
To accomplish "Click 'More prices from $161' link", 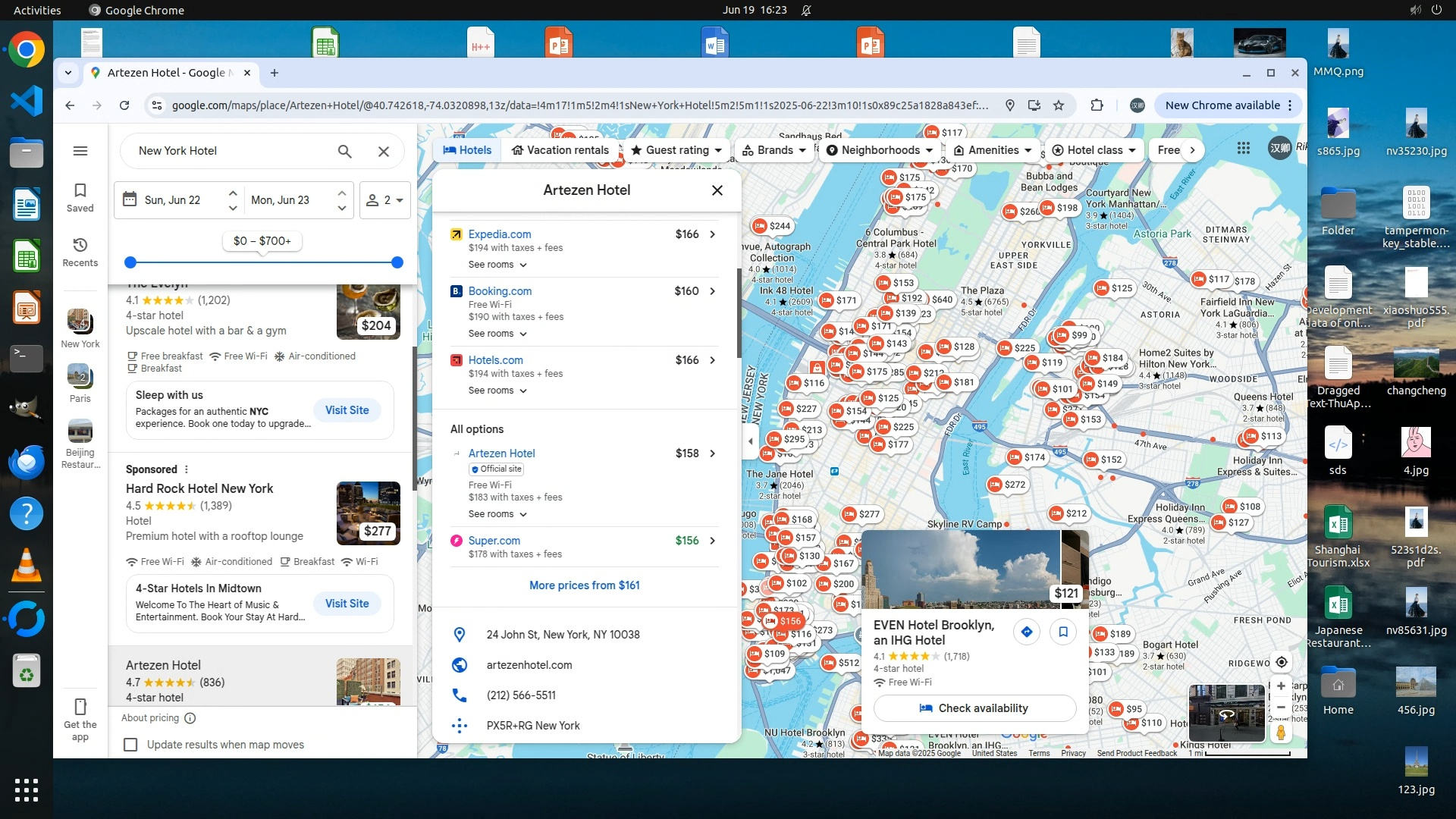I will click(584, 585).
